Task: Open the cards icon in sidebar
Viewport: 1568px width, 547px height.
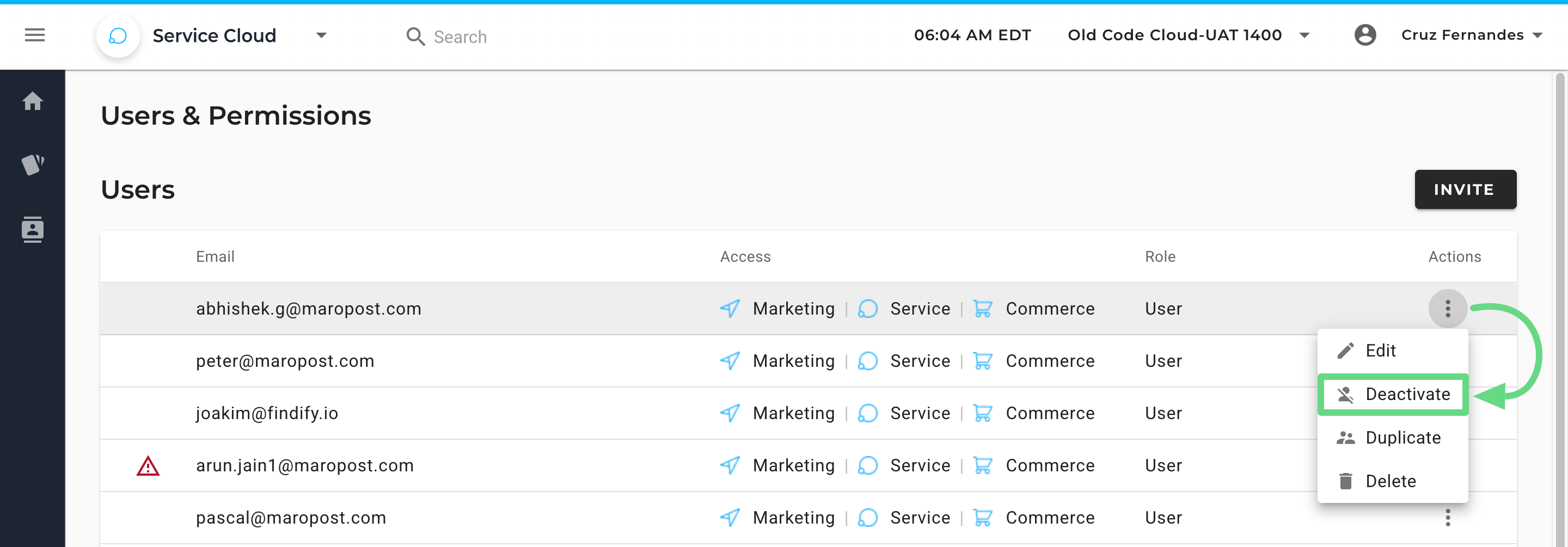Action: click(33, 164)
